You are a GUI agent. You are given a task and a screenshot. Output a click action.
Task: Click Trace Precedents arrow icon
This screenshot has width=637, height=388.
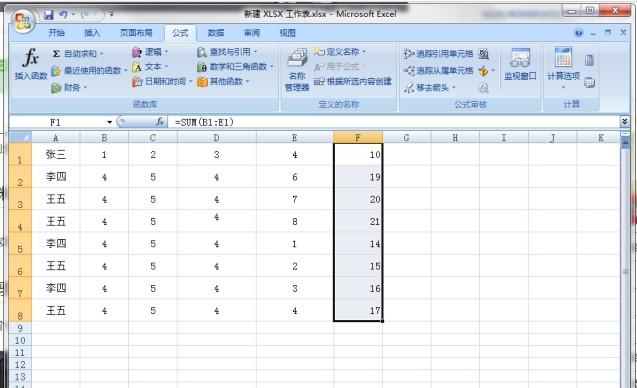pyautogui.click(x=409, y=54)
